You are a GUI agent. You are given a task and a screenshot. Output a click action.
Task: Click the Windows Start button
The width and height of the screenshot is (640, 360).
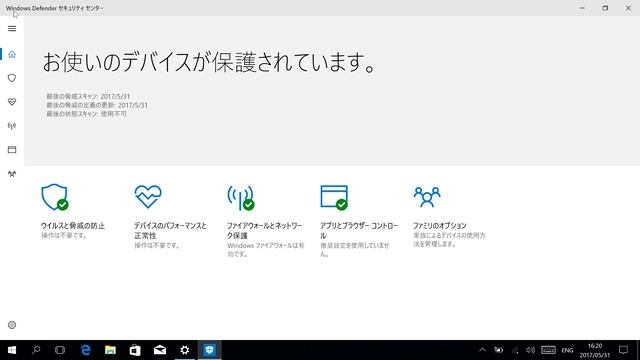[12, 350]
